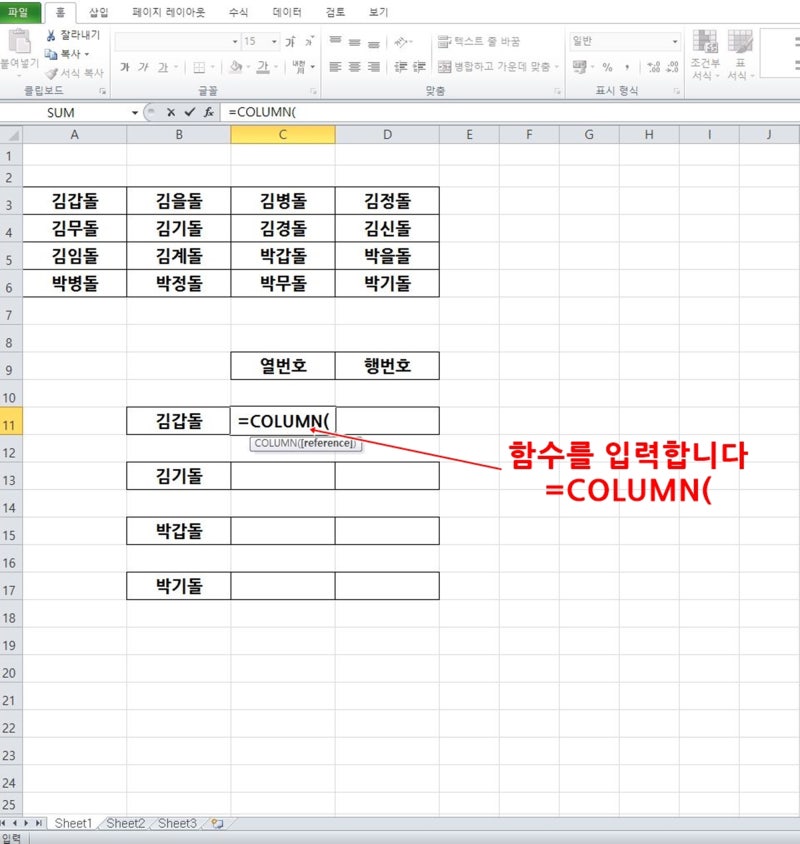Click the increase indent icon
The height and width of the screenshot is (844, 800).
[419, 67]
